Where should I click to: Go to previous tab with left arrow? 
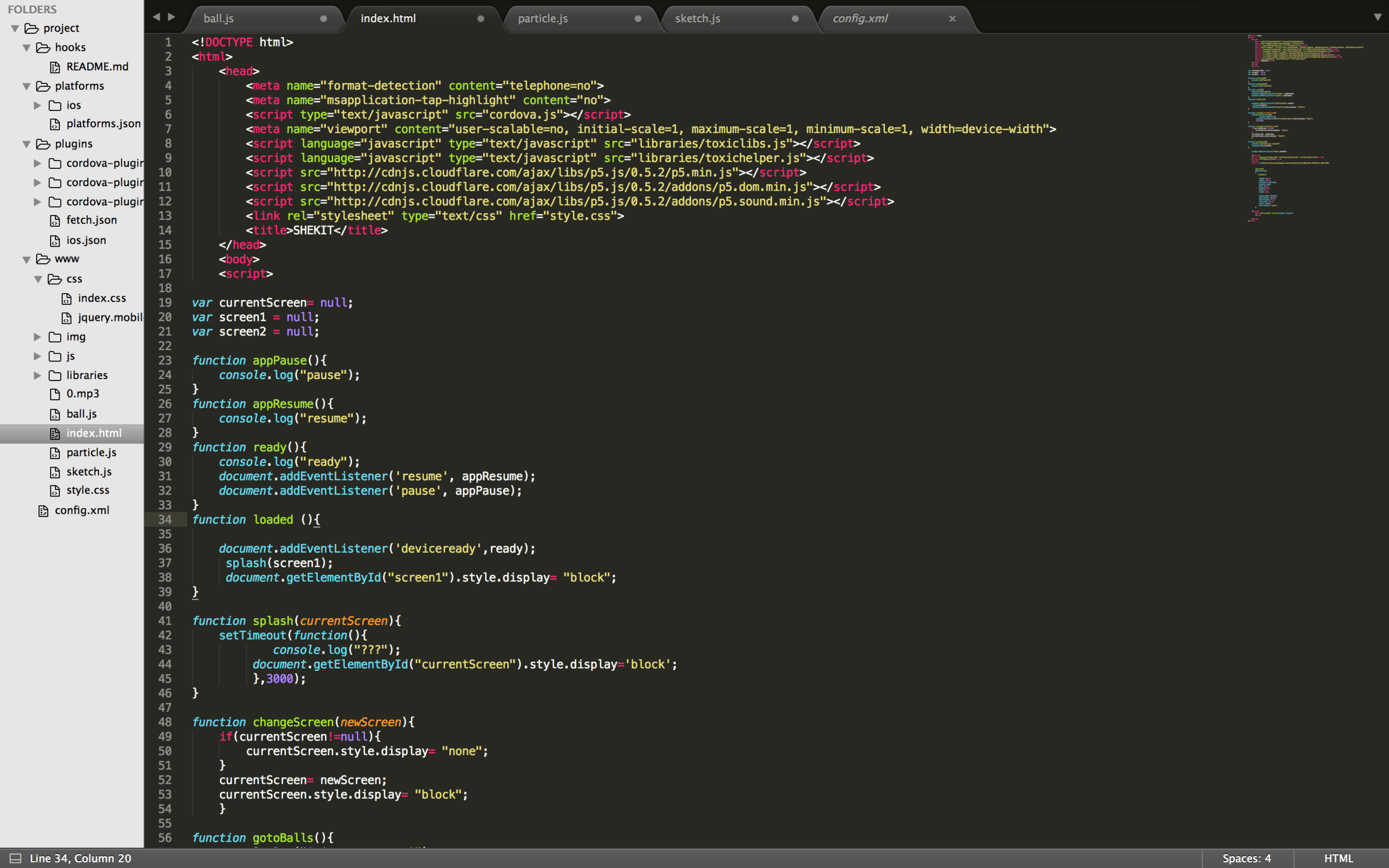click(156, 17)
